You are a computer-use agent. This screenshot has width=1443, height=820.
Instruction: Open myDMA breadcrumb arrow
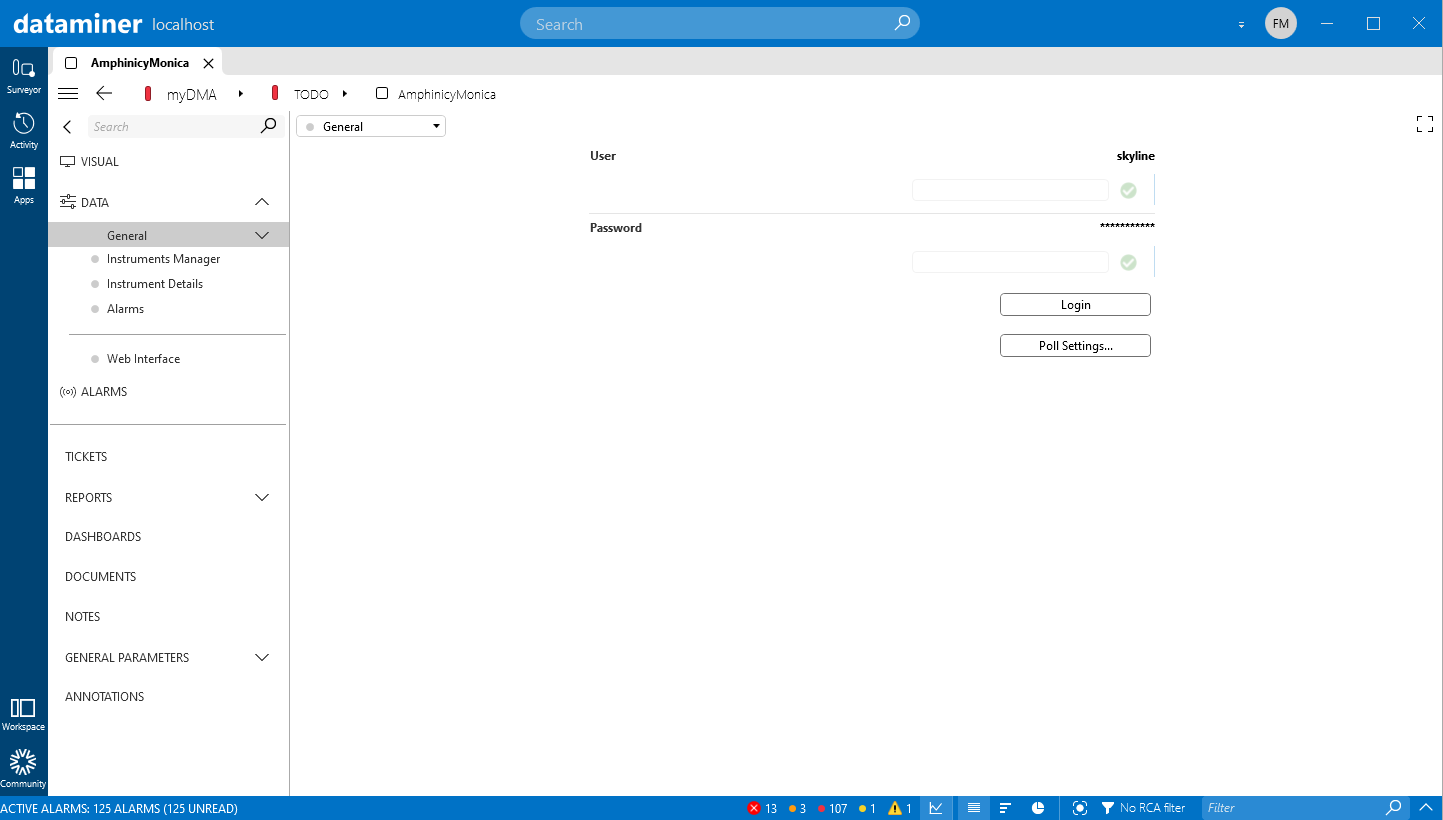click(x=241, y=94)
